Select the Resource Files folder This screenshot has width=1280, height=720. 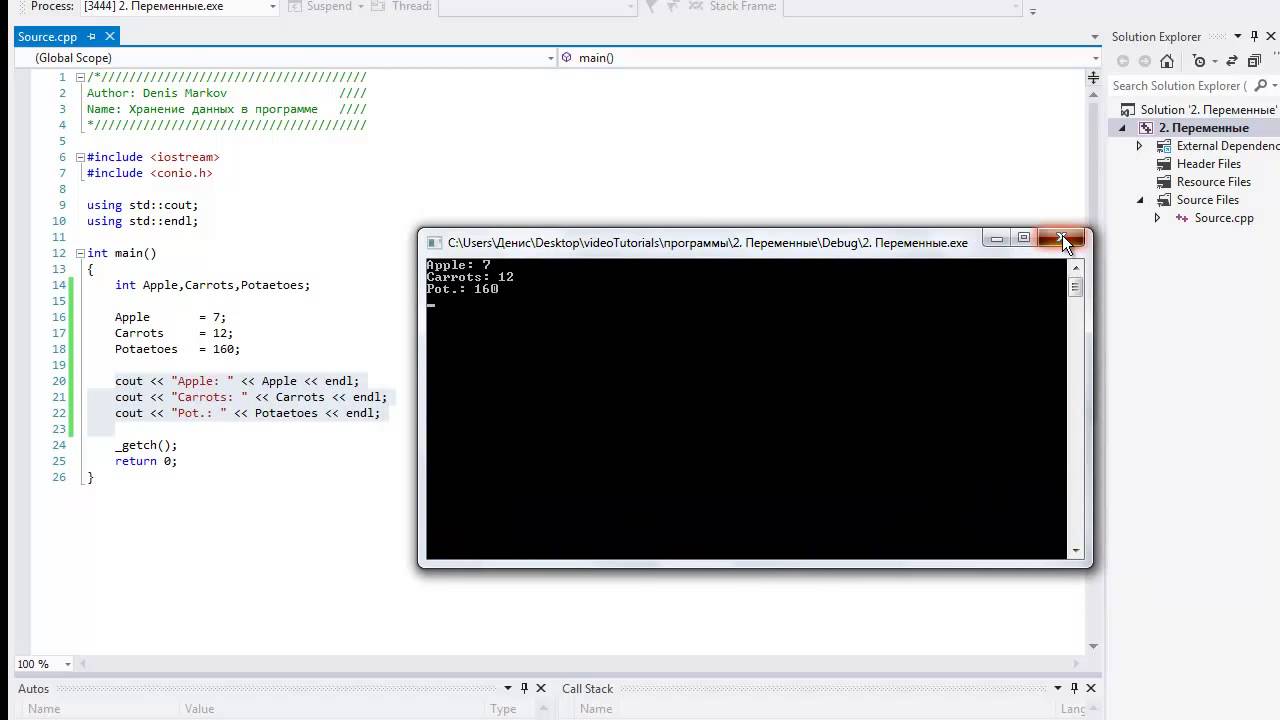point(1213,182)
